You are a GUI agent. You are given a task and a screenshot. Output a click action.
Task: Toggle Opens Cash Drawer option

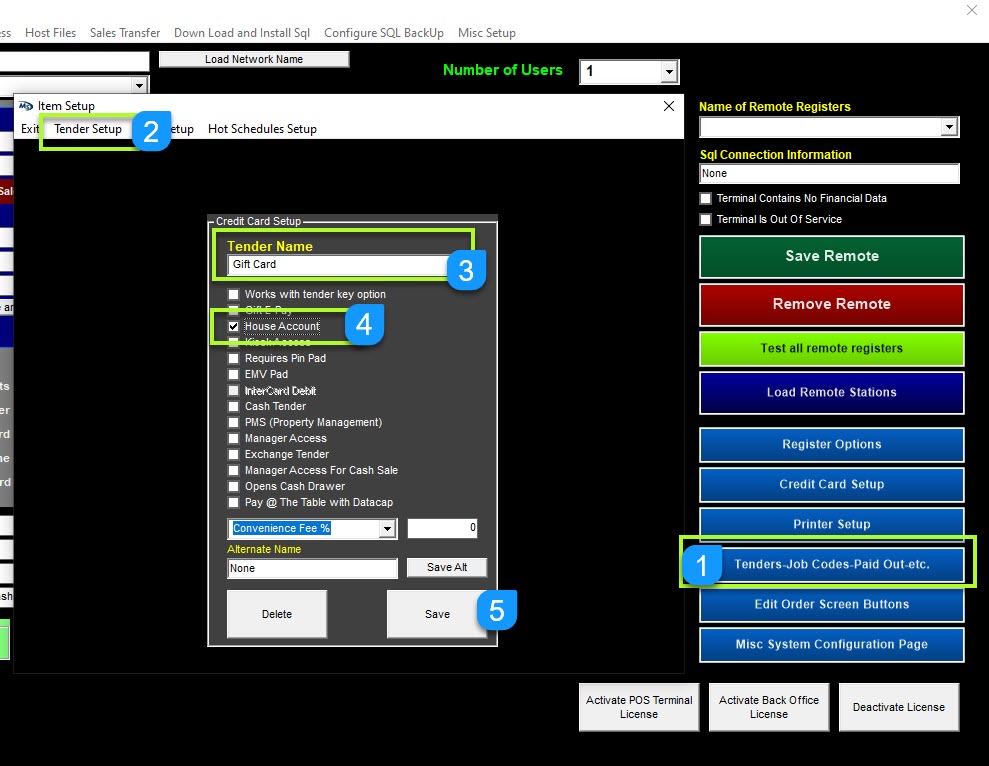pyautogui.click(x=234, y=486)
